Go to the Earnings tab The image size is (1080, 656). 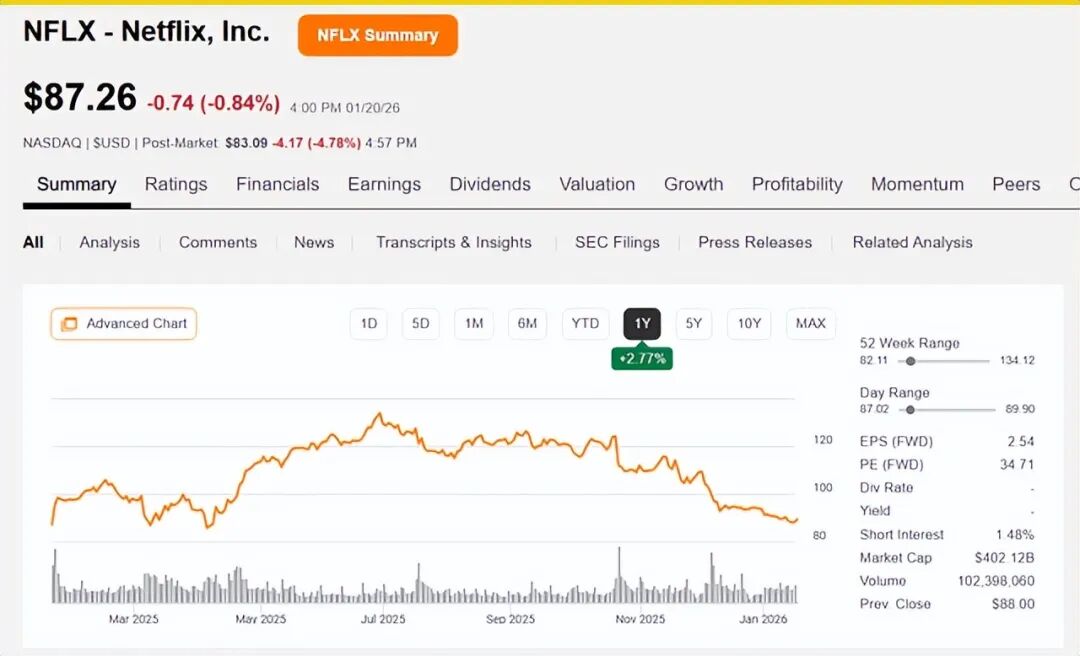pyautogui.click(x=384, y=184)
